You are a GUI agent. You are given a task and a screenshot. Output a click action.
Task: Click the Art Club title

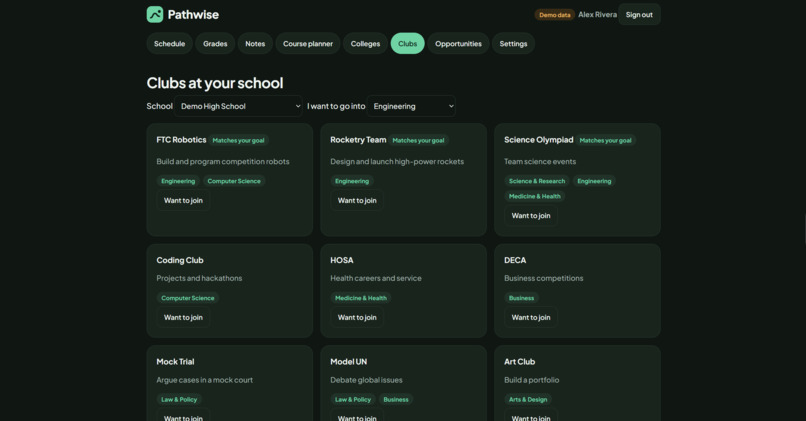click(x=520, y=362)
